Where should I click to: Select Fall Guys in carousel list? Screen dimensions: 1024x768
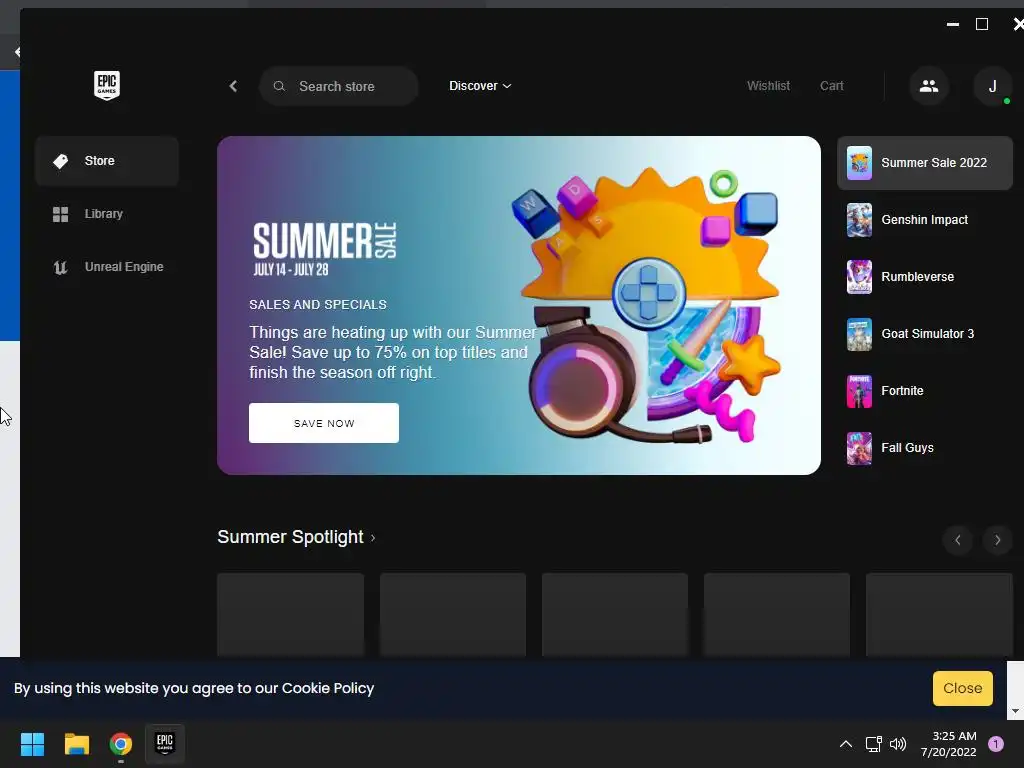click(x=925, y=448)
